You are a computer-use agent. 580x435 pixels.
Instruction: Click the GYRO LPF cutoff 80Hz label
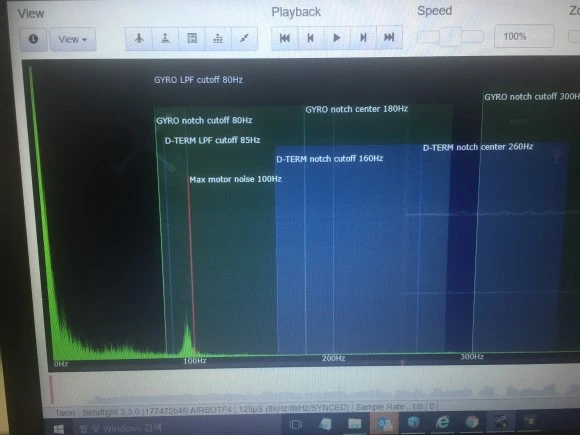click(198, 80)
